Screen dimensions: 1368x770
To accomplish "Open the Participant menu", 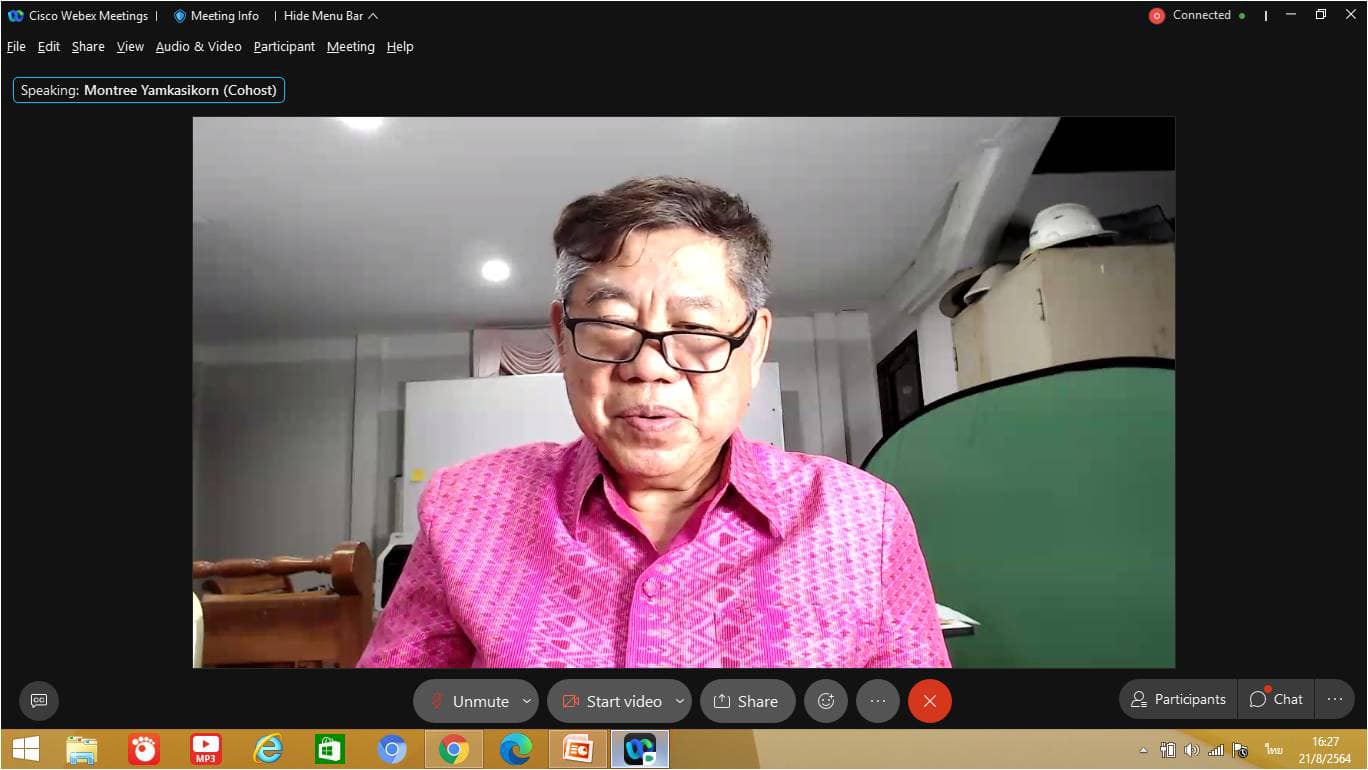I will point(284,46).
